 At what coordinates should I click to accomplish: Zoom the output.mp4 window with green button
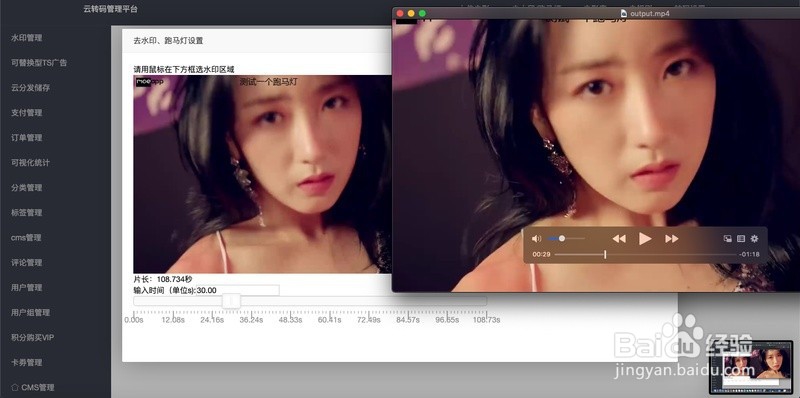click(x=422, y=13)
